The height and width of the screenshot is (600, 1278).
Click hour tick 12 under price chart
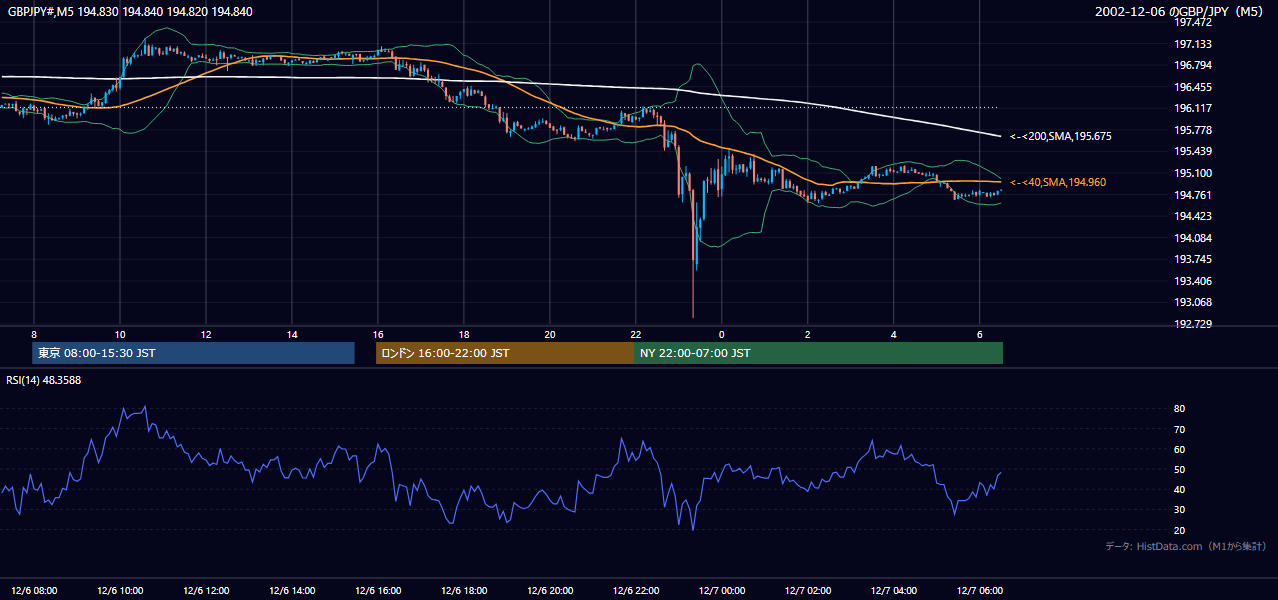click(x=206, y=334)
